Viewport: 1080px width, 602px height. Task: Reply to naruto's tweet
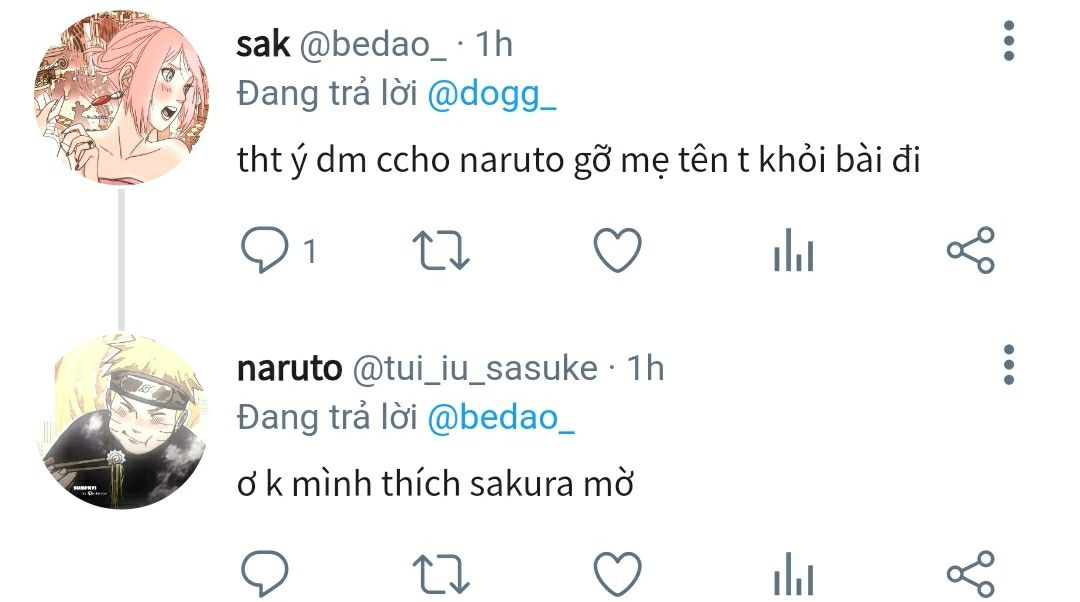point(266,574)
